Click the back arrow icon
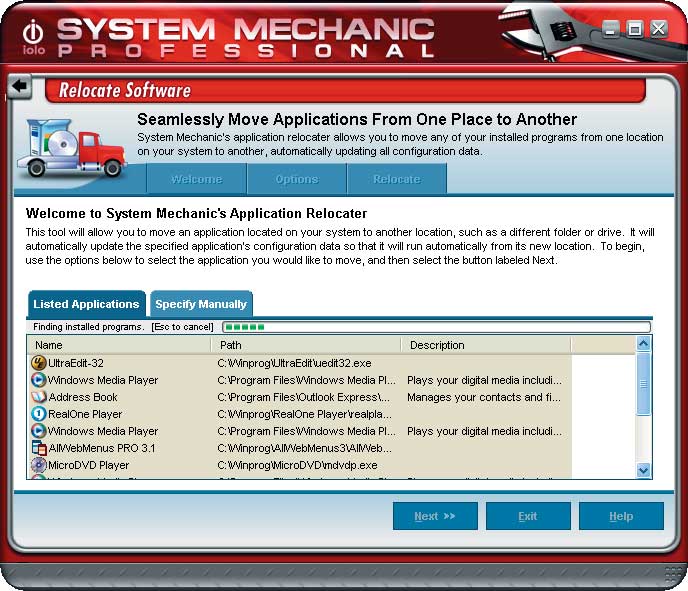The height and width of the screenshot is (591, 688). [x=19, y=86]
